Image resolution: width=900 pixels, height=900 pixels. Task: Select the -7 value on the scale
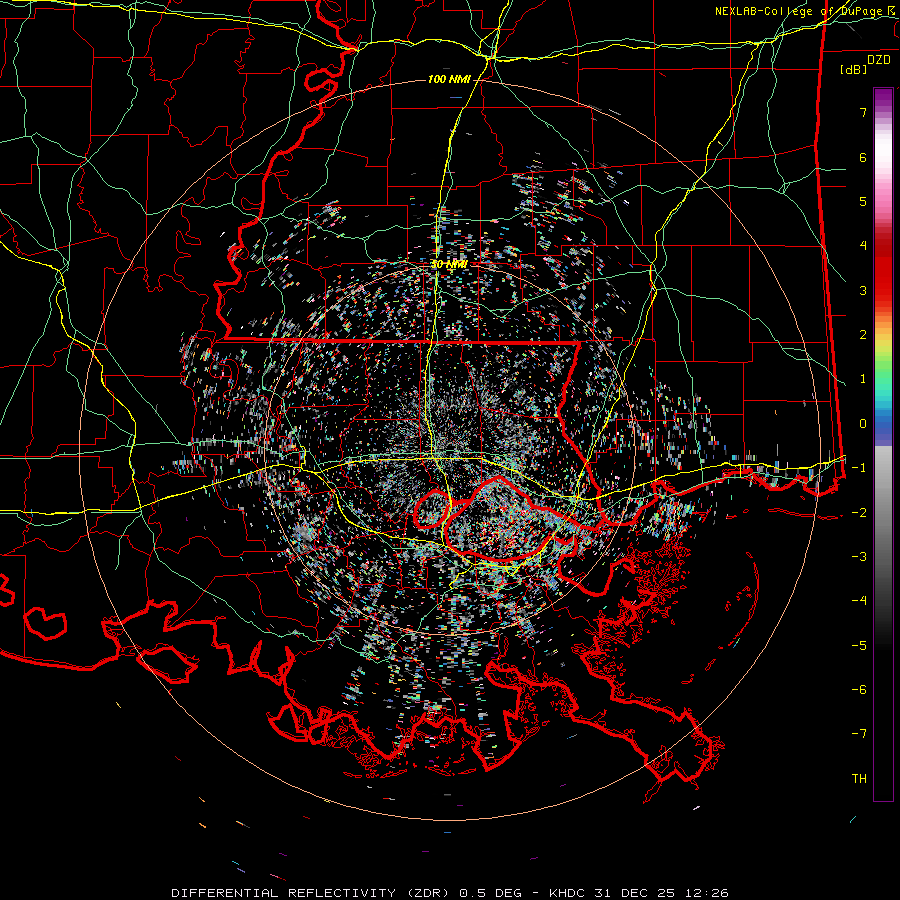click(x=859, y=734)
